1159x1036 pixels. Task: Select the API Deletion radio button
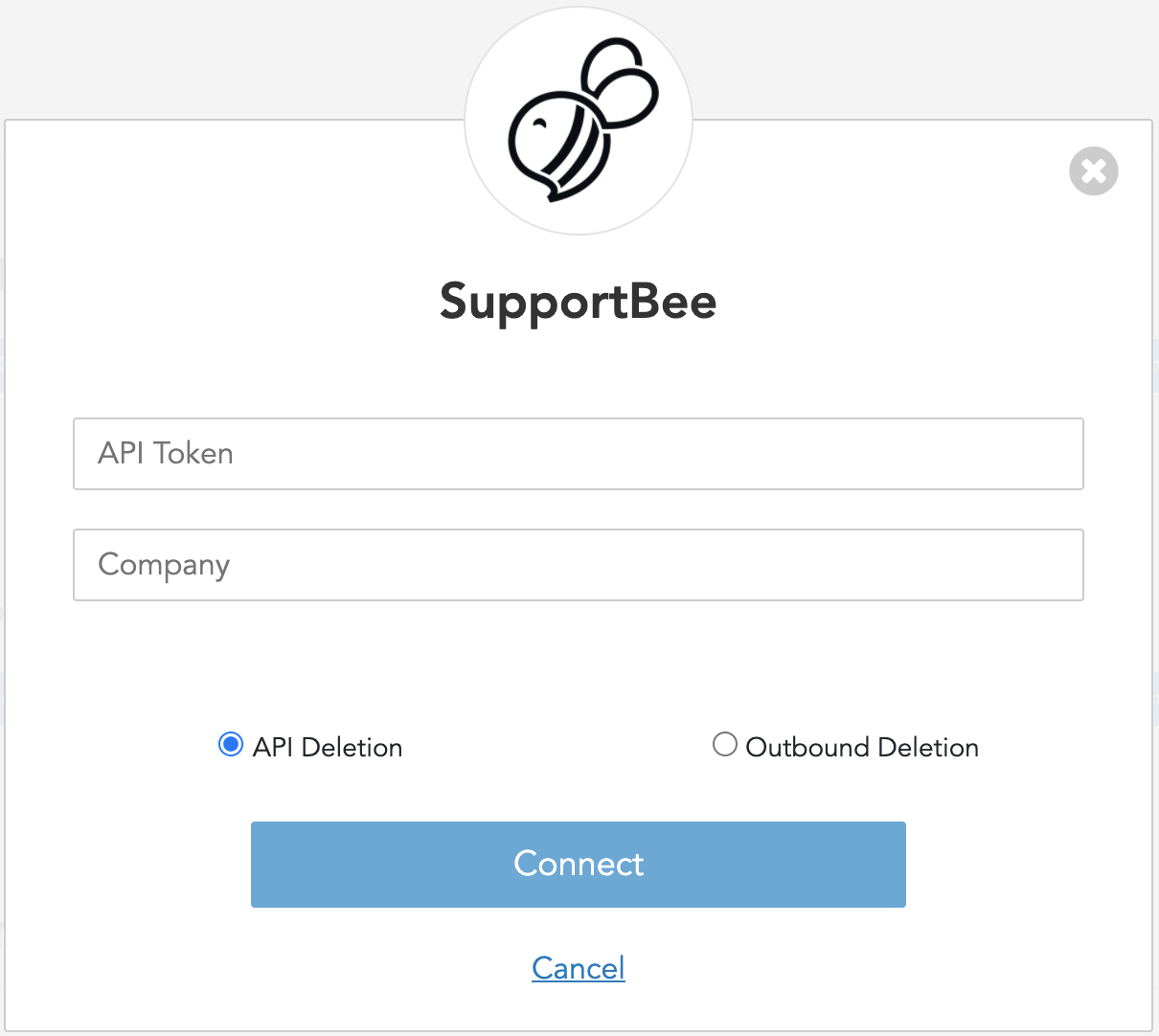click(x=231, y=744)
